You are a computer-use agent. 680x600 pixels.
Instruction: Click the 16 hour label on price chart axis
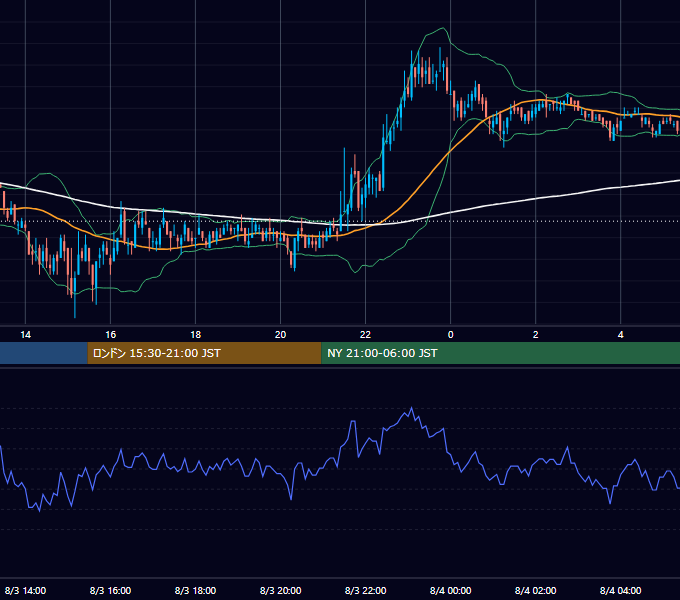coord(111,335)
